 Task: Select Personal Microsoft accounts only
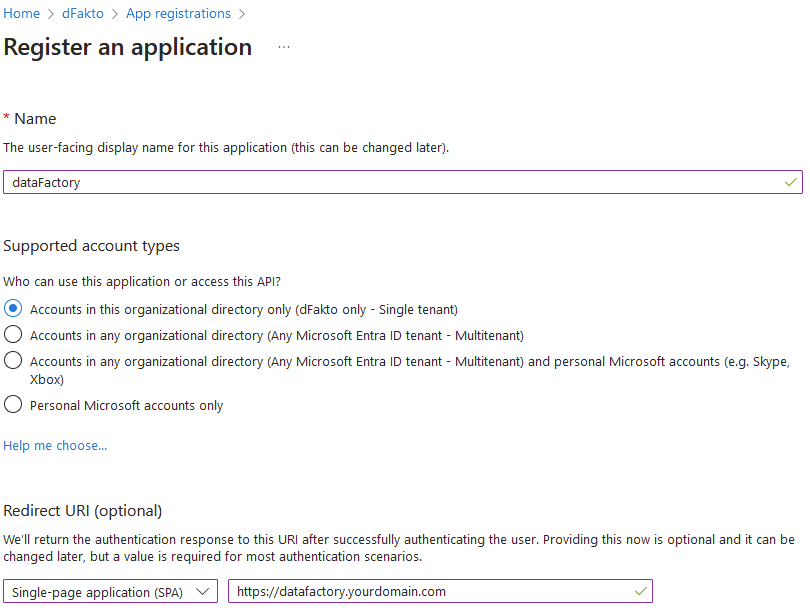14,405
